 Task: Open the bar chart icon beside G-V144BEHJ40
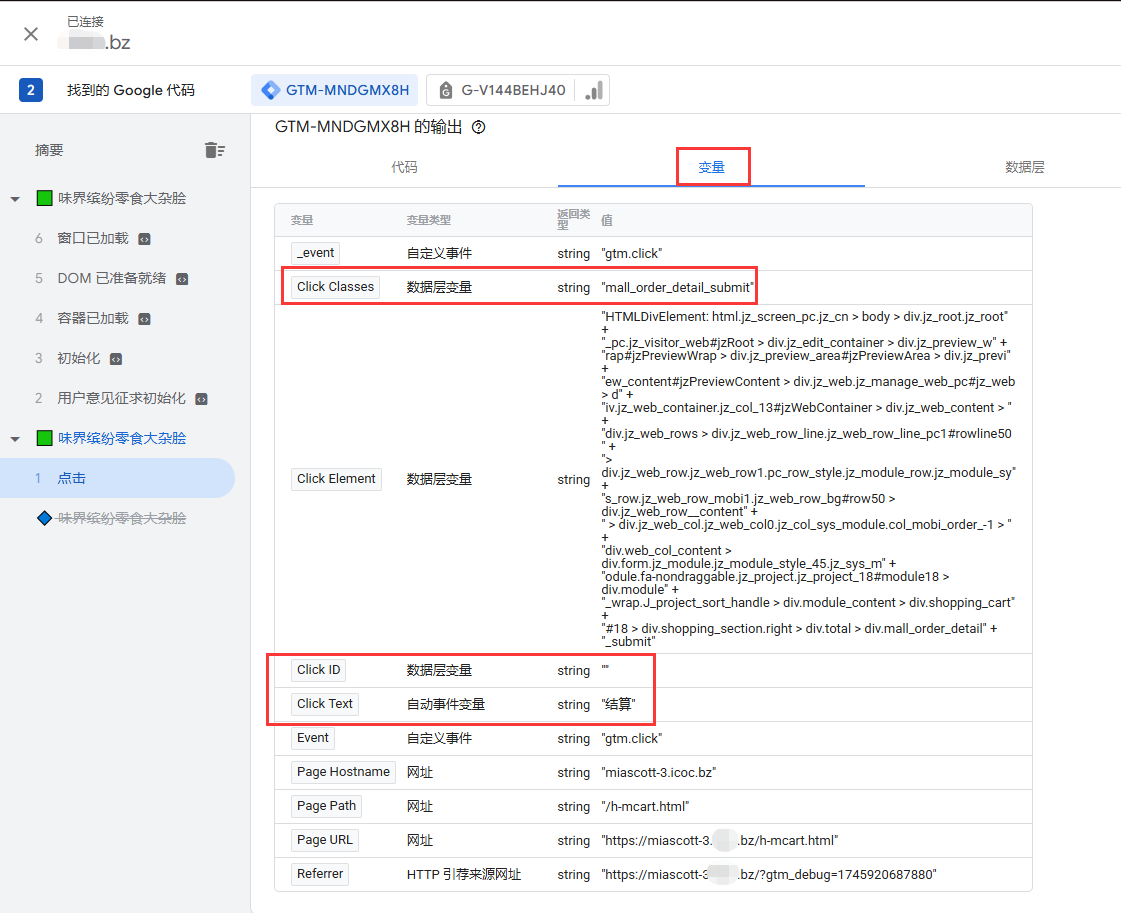click(593, 90)
